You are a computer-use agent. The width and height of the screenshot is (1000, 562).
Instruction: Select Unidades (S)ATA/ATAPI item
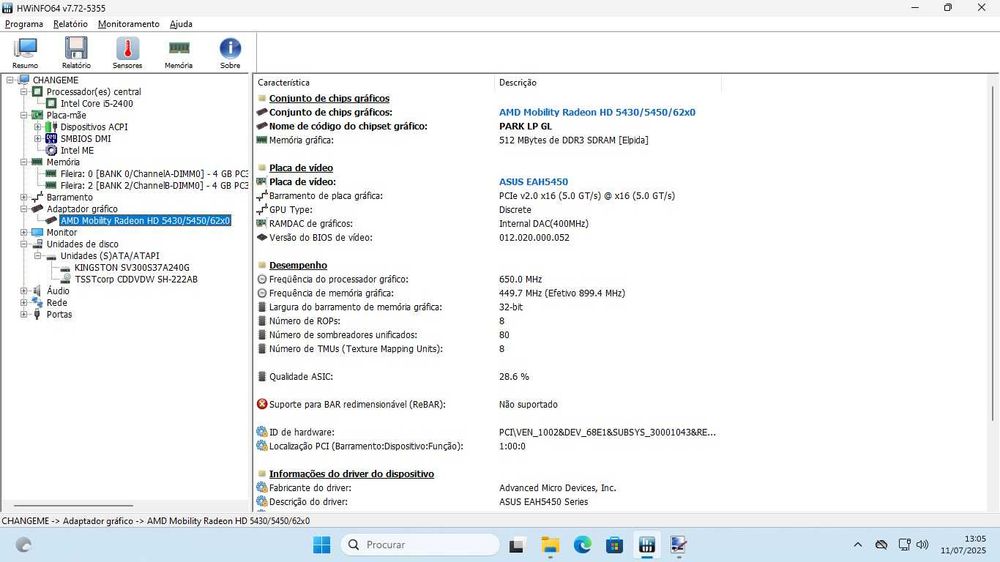click(x=109, y=256)
